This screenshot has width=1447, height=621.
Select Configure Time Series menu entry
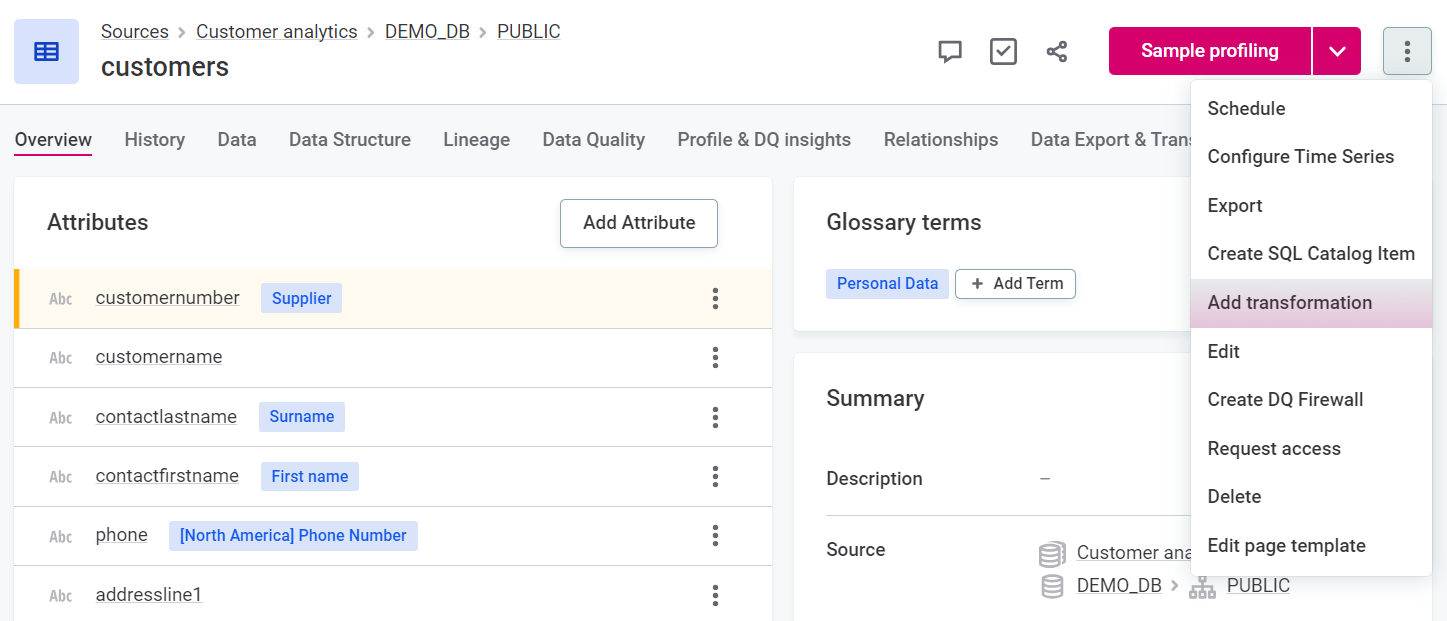coord(1300,157)
